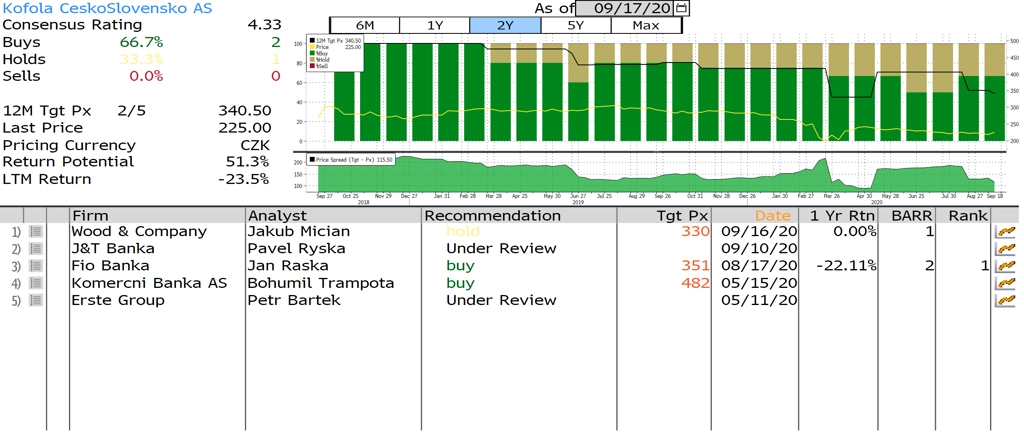Select the Max chart range tab

coord(646,25)
